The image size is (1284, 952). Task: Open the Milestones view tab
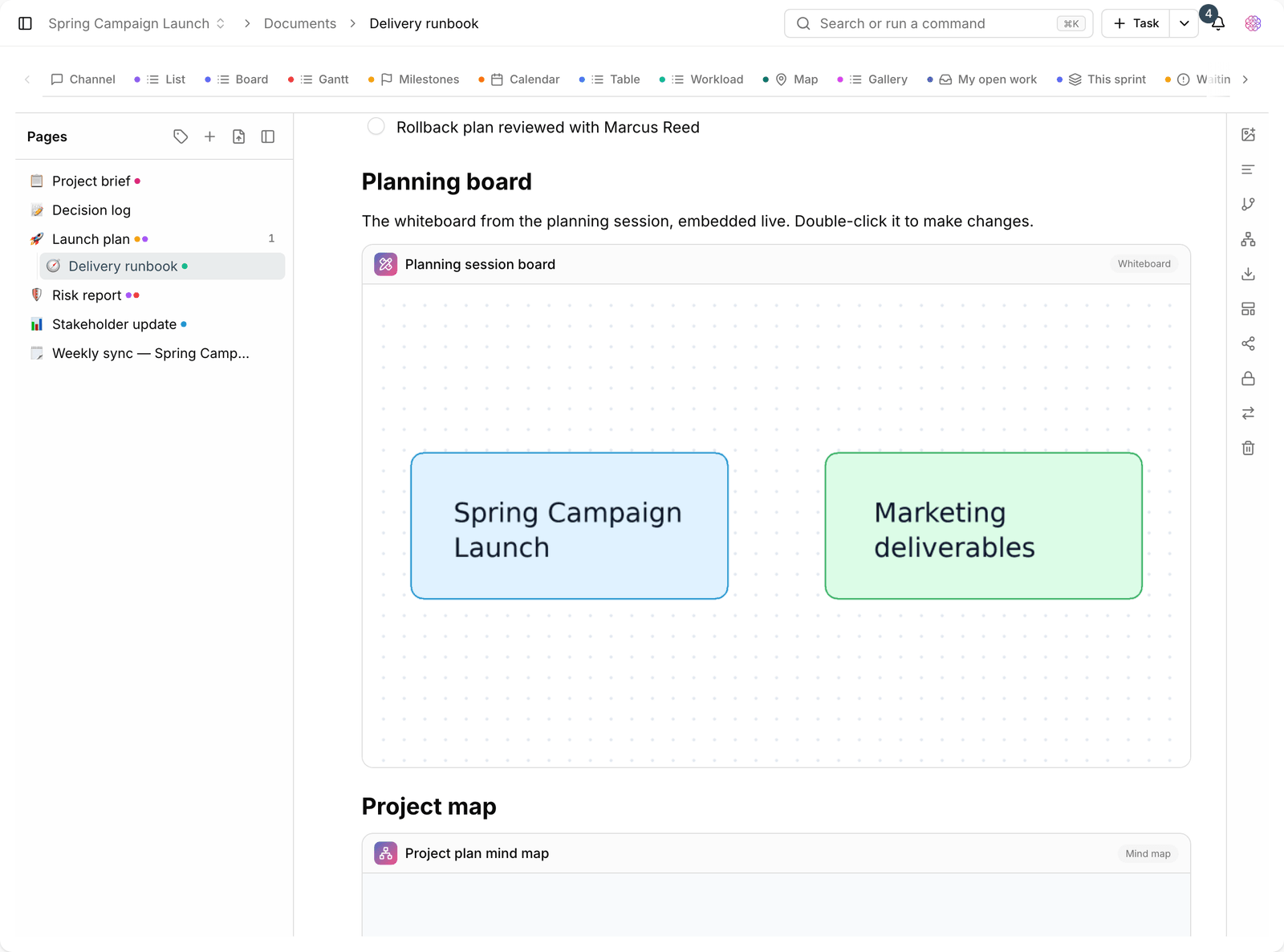click(414, 79)
